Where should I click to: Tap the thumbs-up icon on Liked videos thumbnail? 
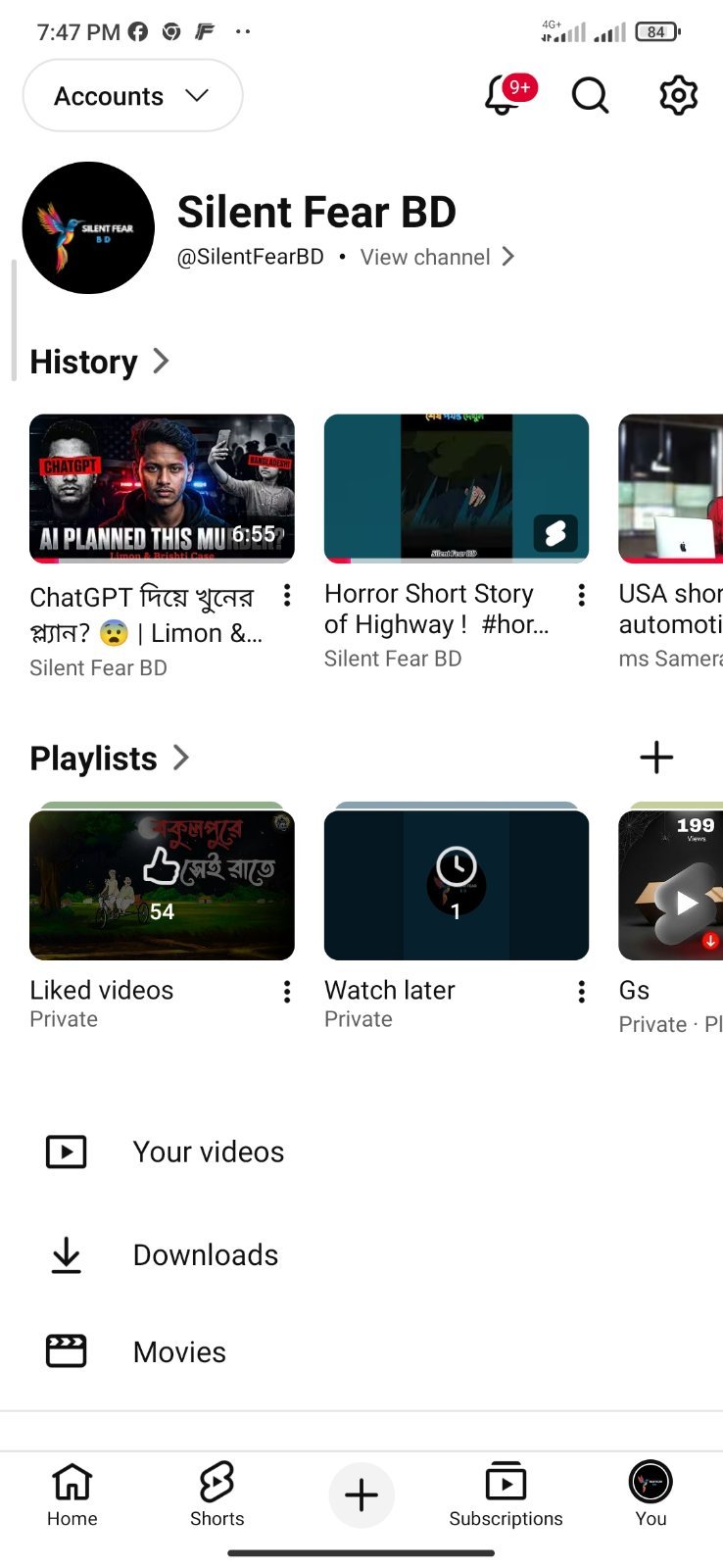(162, 865)
